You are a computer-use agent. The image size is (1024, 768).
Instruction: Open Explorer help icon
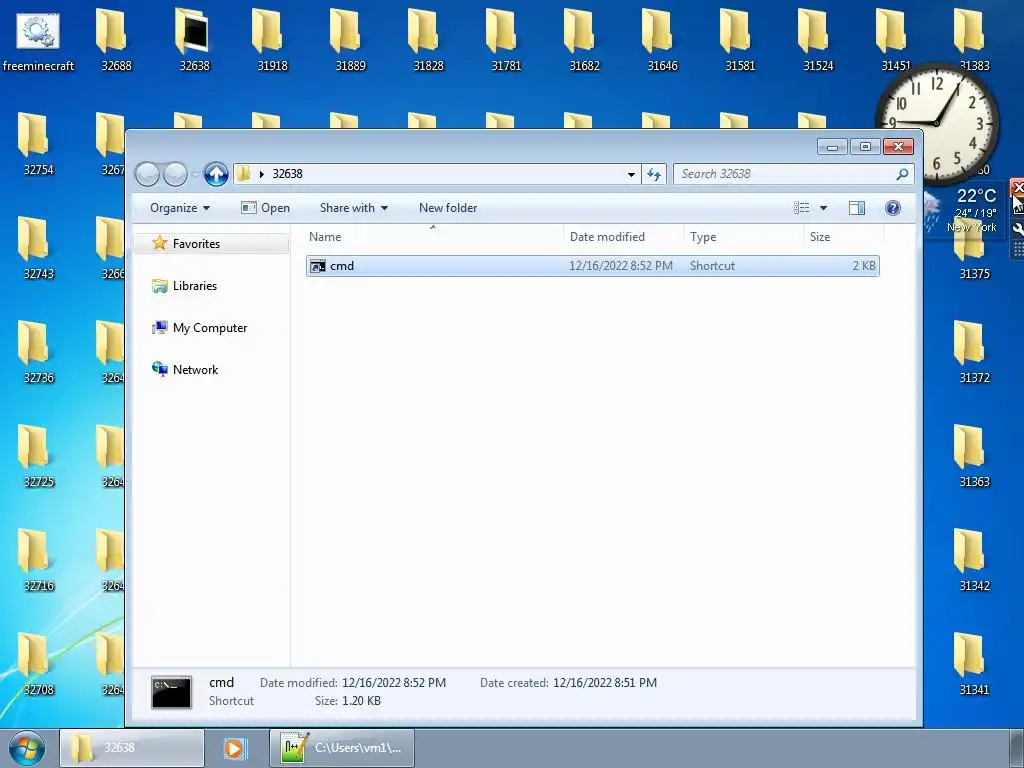(x=893, y=208)
